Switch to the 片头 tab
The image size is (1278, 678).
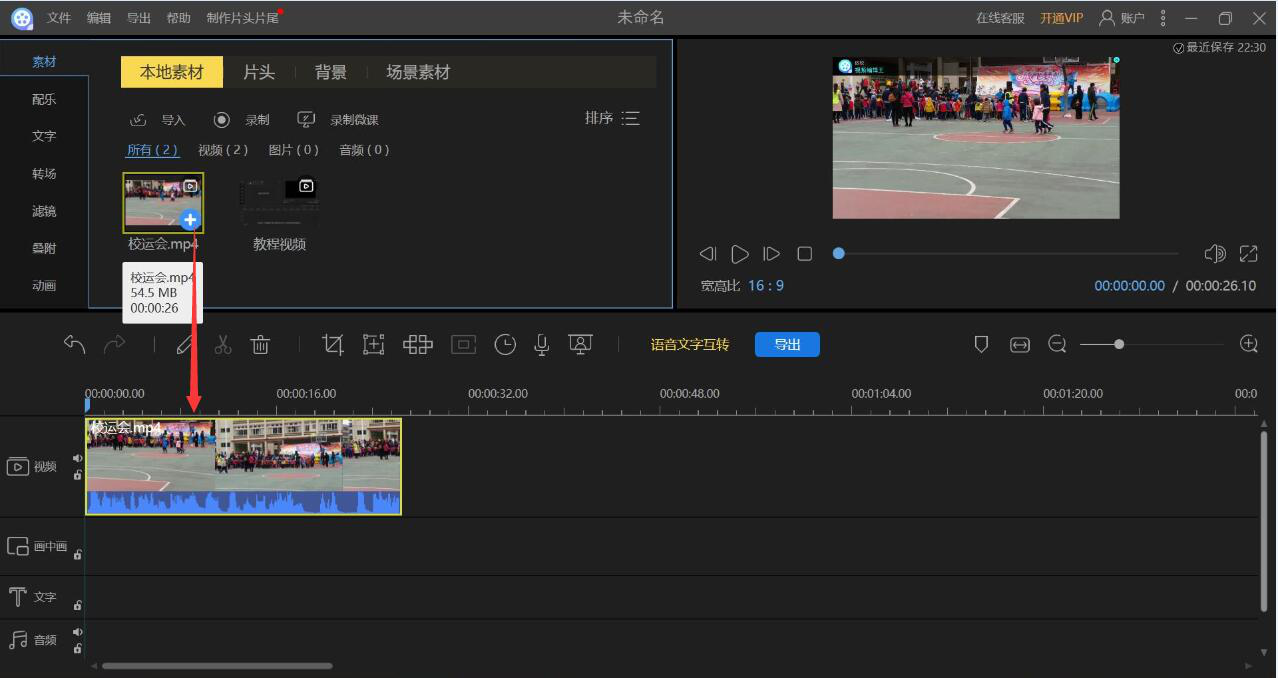(259, 72)
